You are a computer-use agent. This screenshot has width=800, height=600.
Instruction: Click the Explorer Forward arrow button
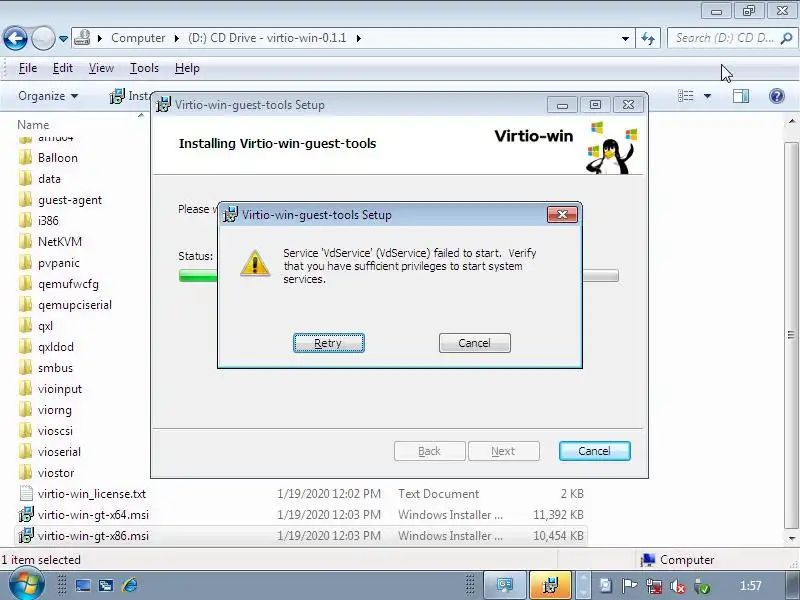(43, 38)
